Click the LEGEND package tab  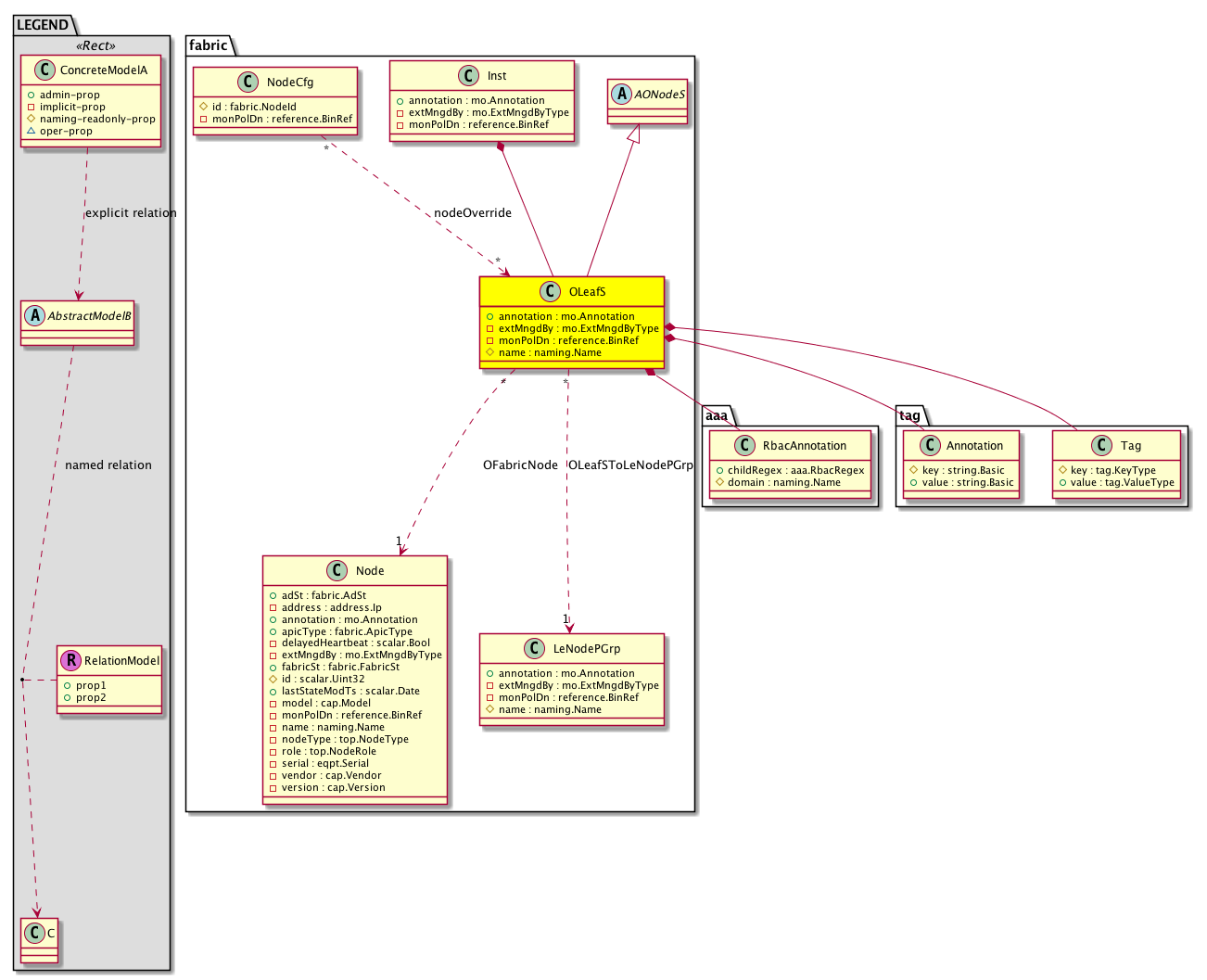tap(43, 25)
